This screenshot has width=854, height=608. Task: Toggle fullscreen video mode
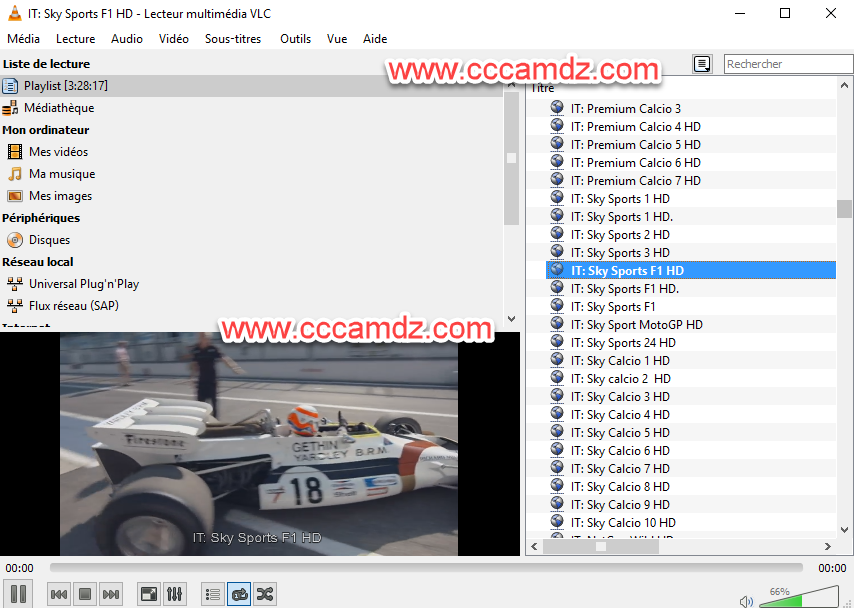click(x=149, y=594)
